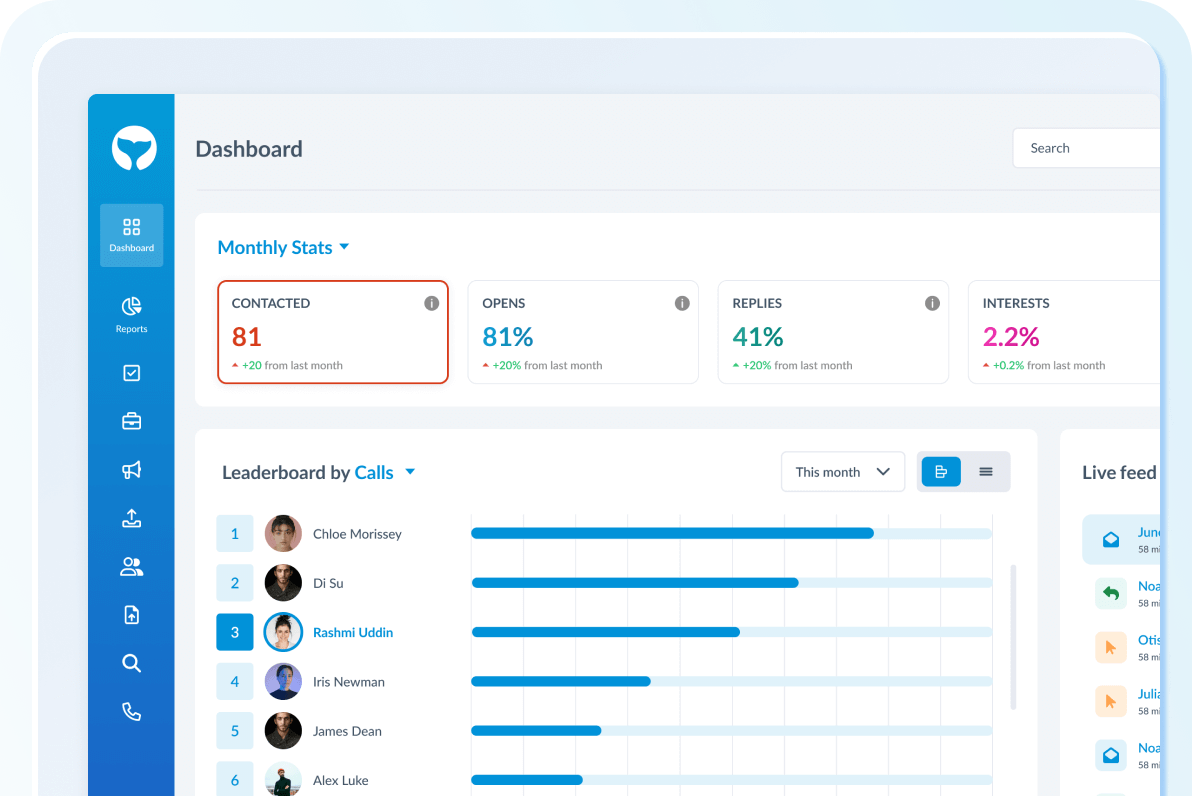Open June's live feed notification
This screenshot has height=796, width=1192.
tap(1138, 539)
